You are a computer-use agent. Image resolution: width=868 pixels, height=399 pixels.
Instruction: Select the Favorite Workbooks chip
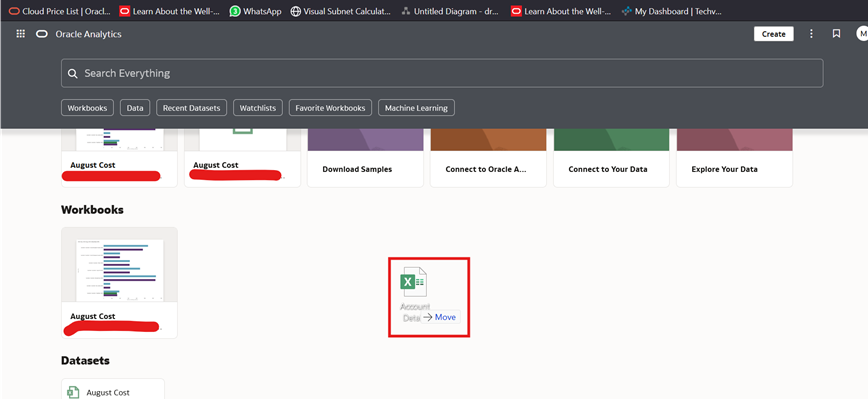pos(330,108)
